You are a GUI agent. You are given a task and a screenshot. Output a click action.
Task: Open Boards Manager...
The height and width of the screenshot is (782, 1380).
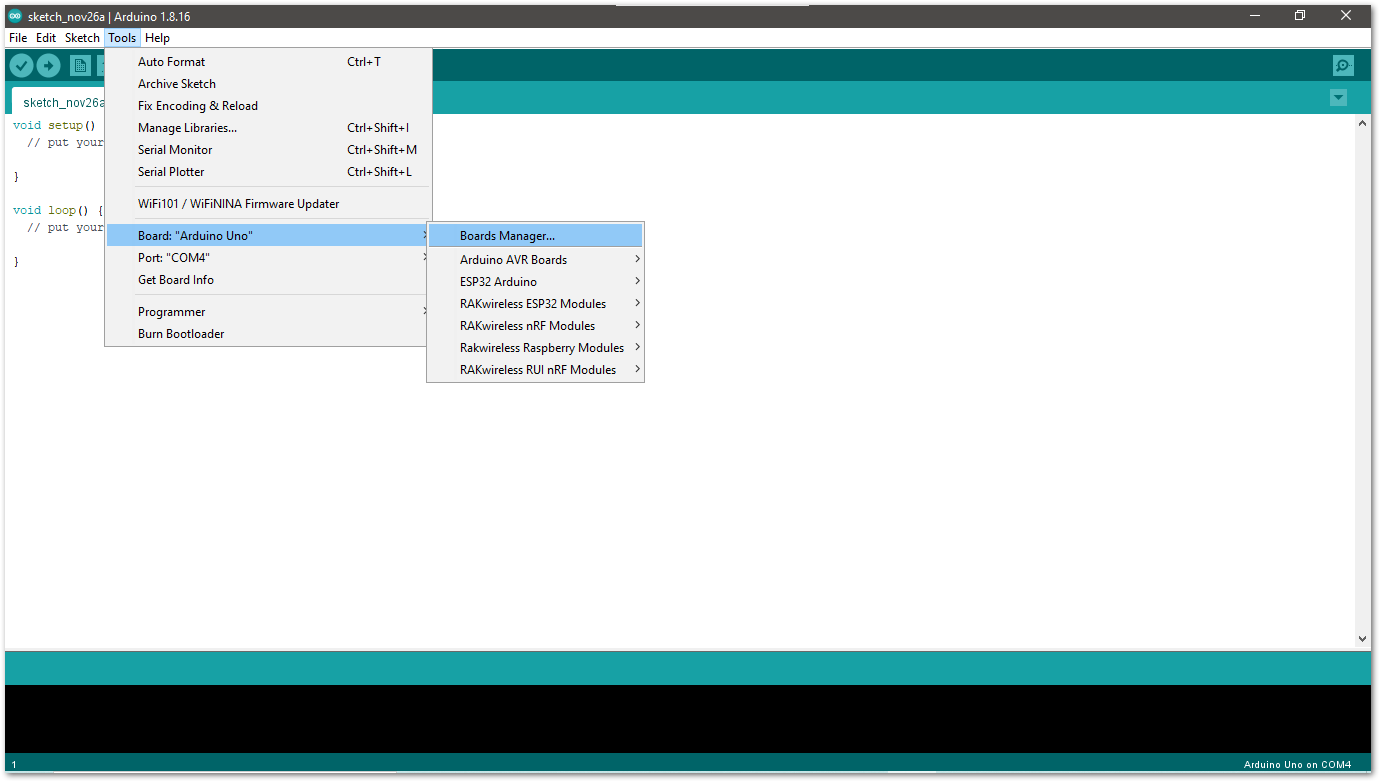(x=535, y=236)
